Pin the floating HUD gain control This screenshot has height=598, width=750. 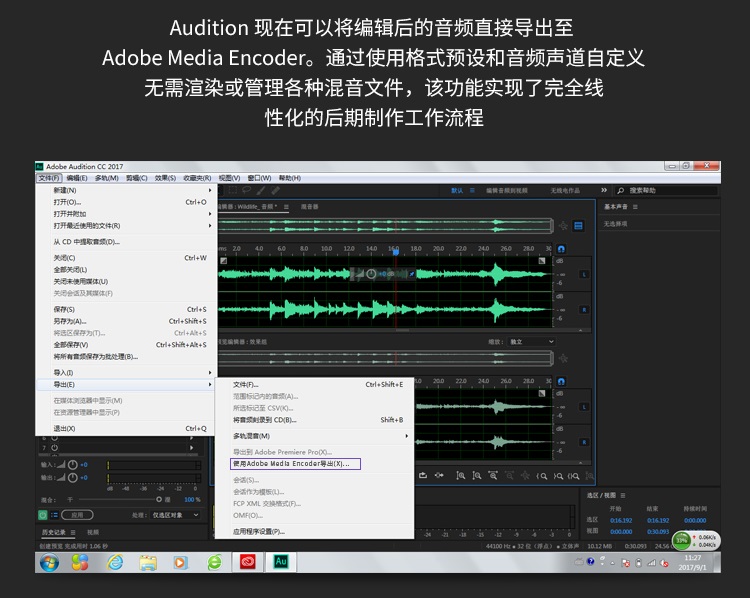tap(412, 274)
